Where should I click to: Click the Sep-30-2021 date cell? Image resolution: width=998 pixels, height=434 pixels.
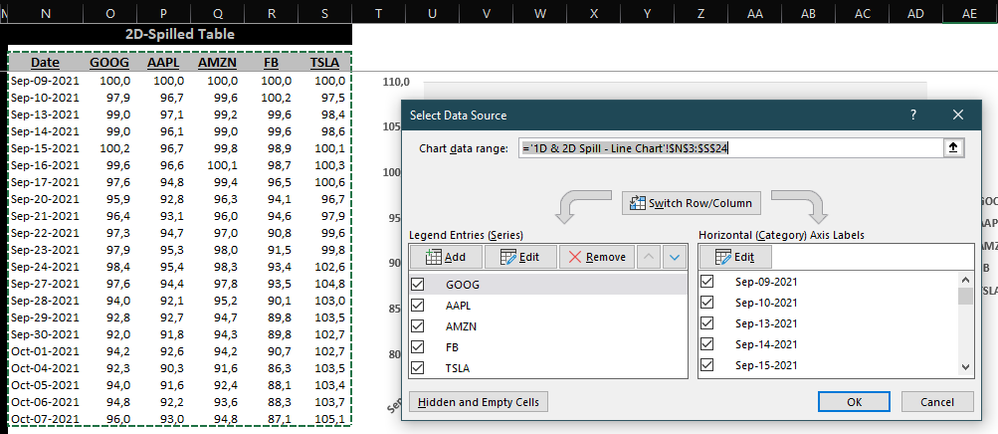[x=45, y=334]
